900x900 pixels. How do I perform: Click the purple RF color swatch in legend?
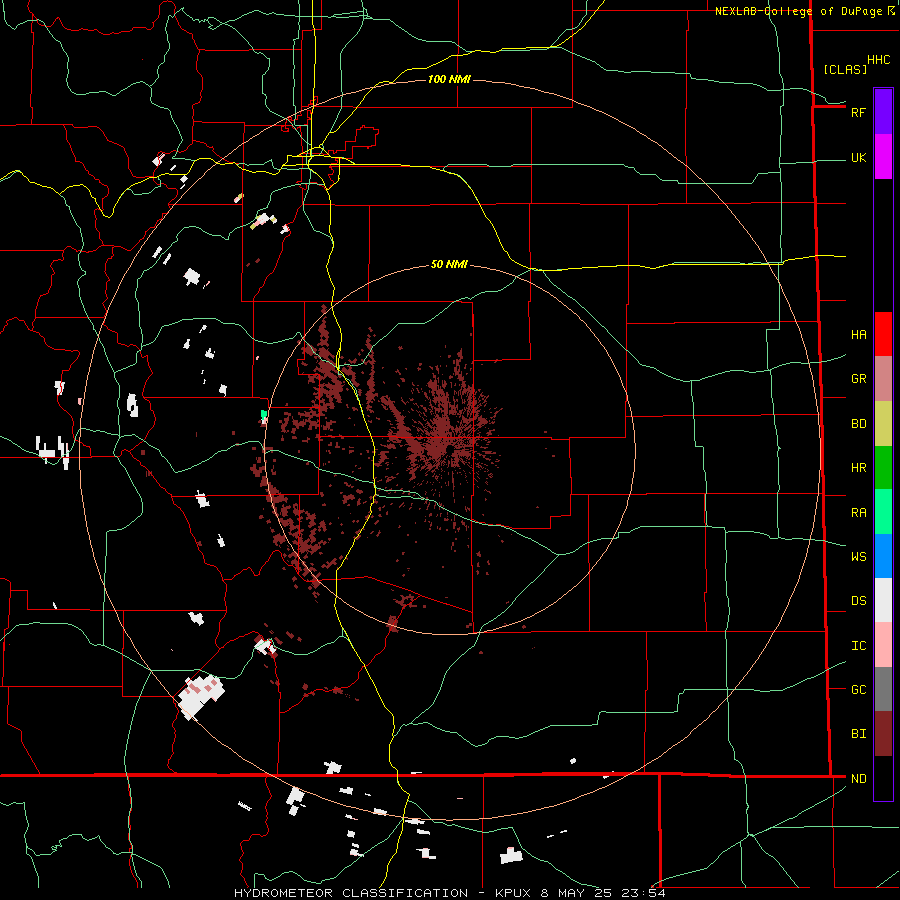click(x=883, y=112)
